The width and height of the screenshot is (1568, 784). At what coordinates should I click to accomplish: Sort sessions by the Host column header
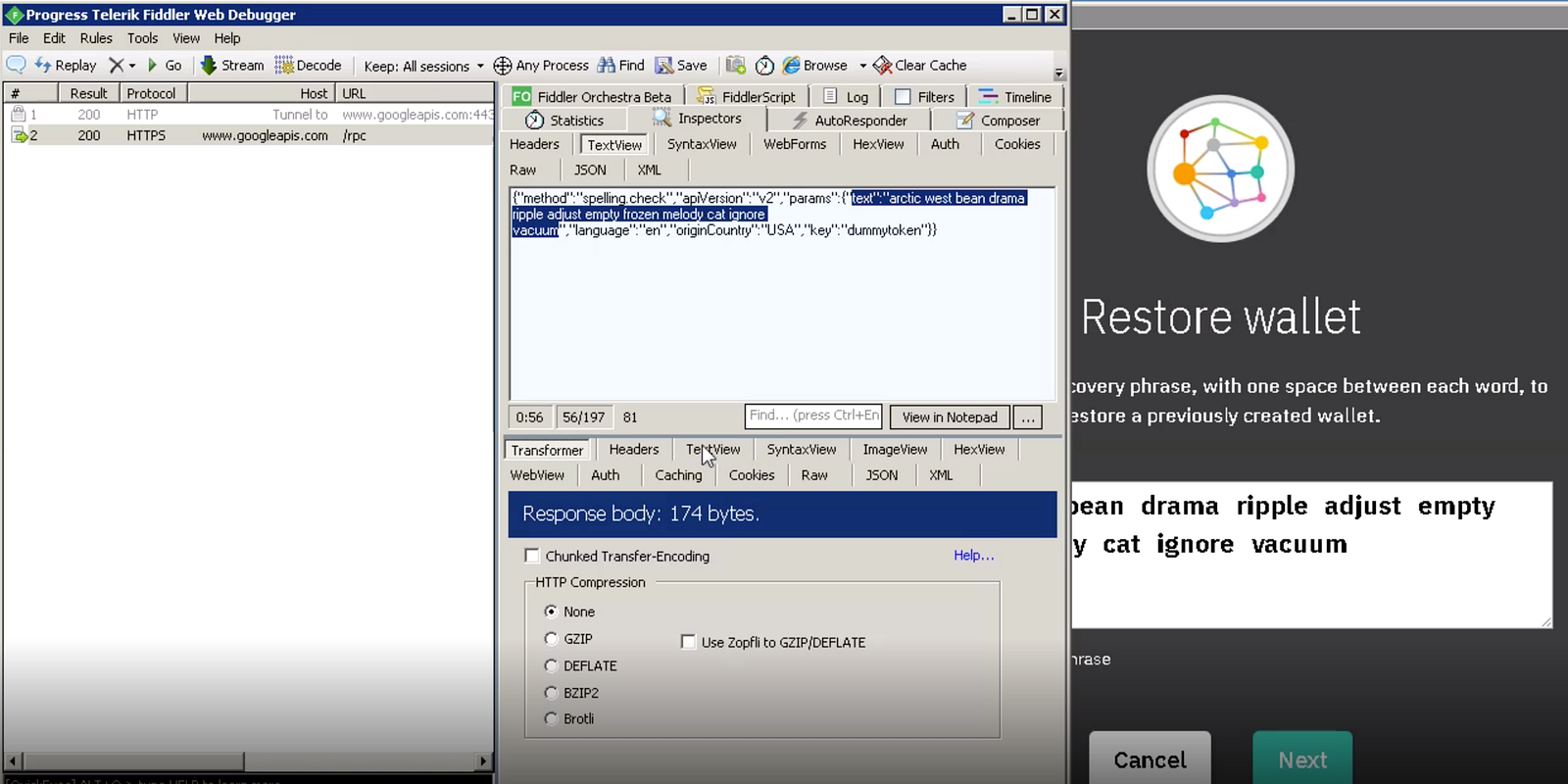(261, 93)
